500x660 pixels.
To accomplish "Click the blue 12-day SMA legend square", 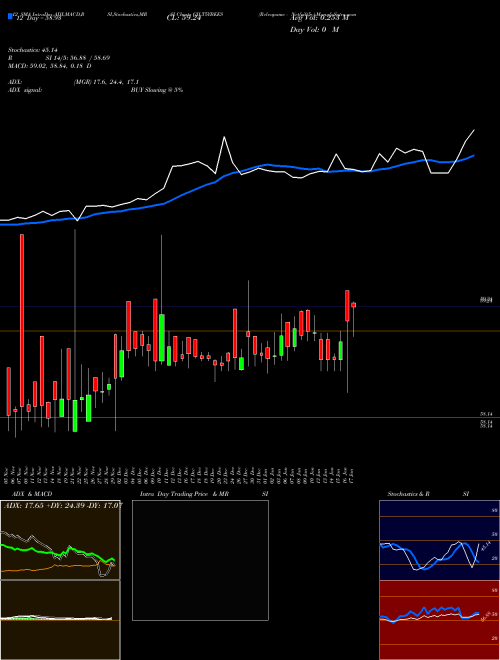I will click(10, 16).
